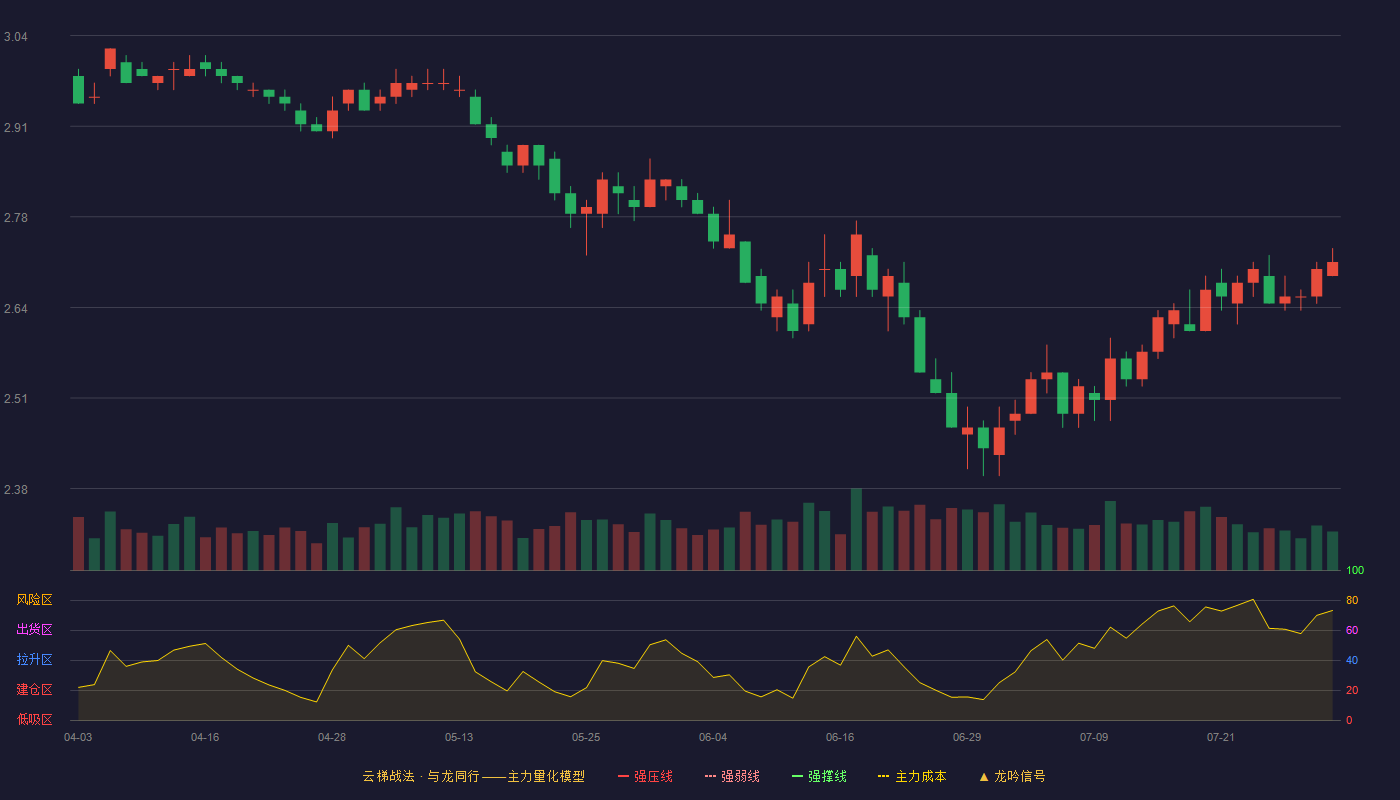Click the purple 60 indicator scale value
Image resolution: width=1400 pixels, height=800 pixels.
coord(1352,630)
